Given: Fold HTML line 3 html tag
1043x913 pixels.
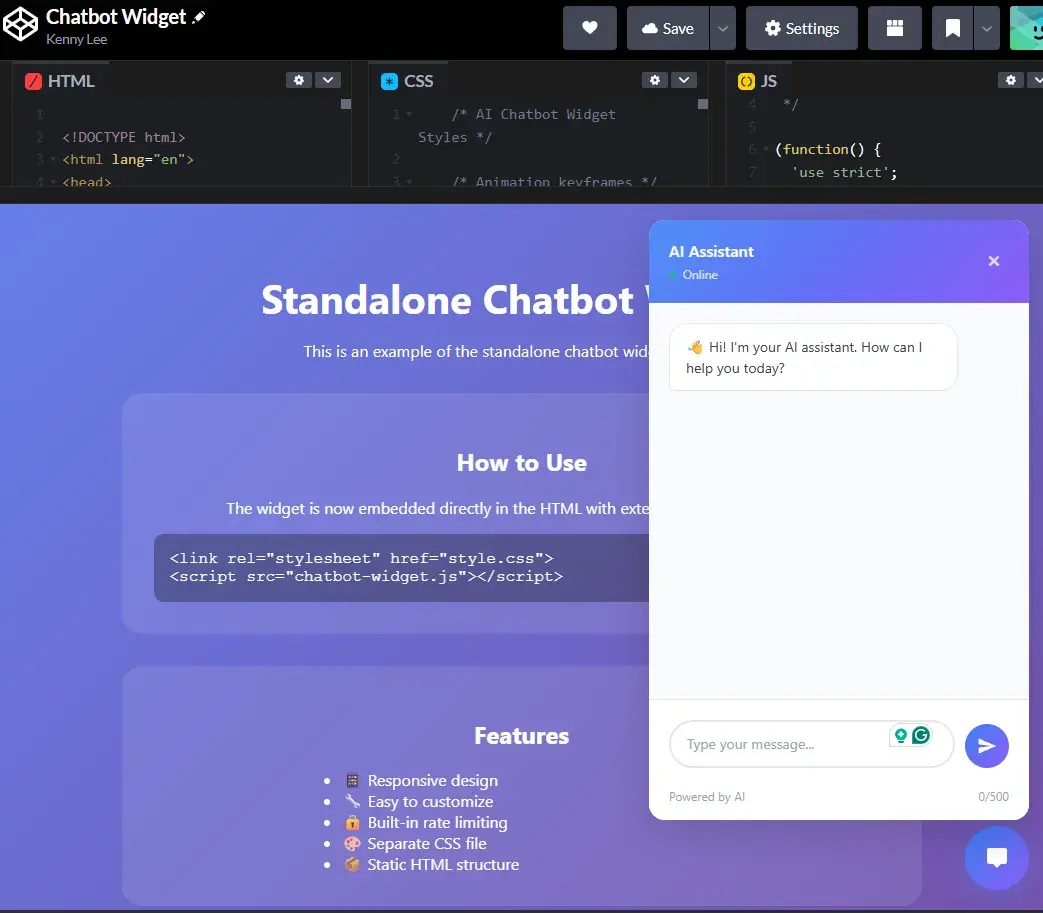Looking at the screenshot, I should [53, 160].
